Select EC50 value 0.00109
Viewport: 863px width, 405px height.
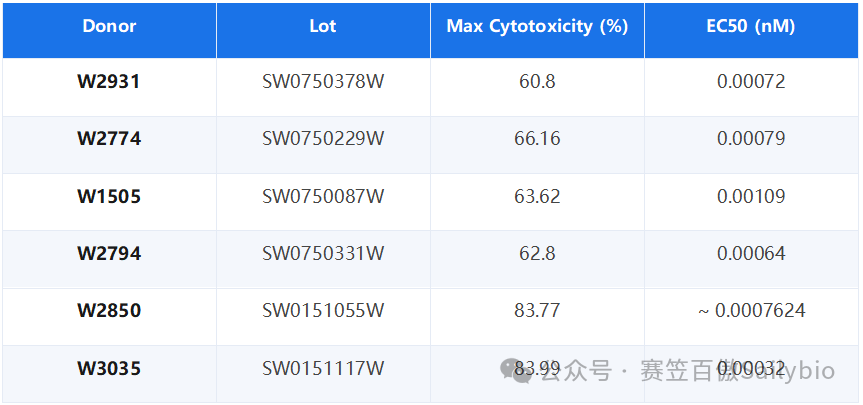751,196
